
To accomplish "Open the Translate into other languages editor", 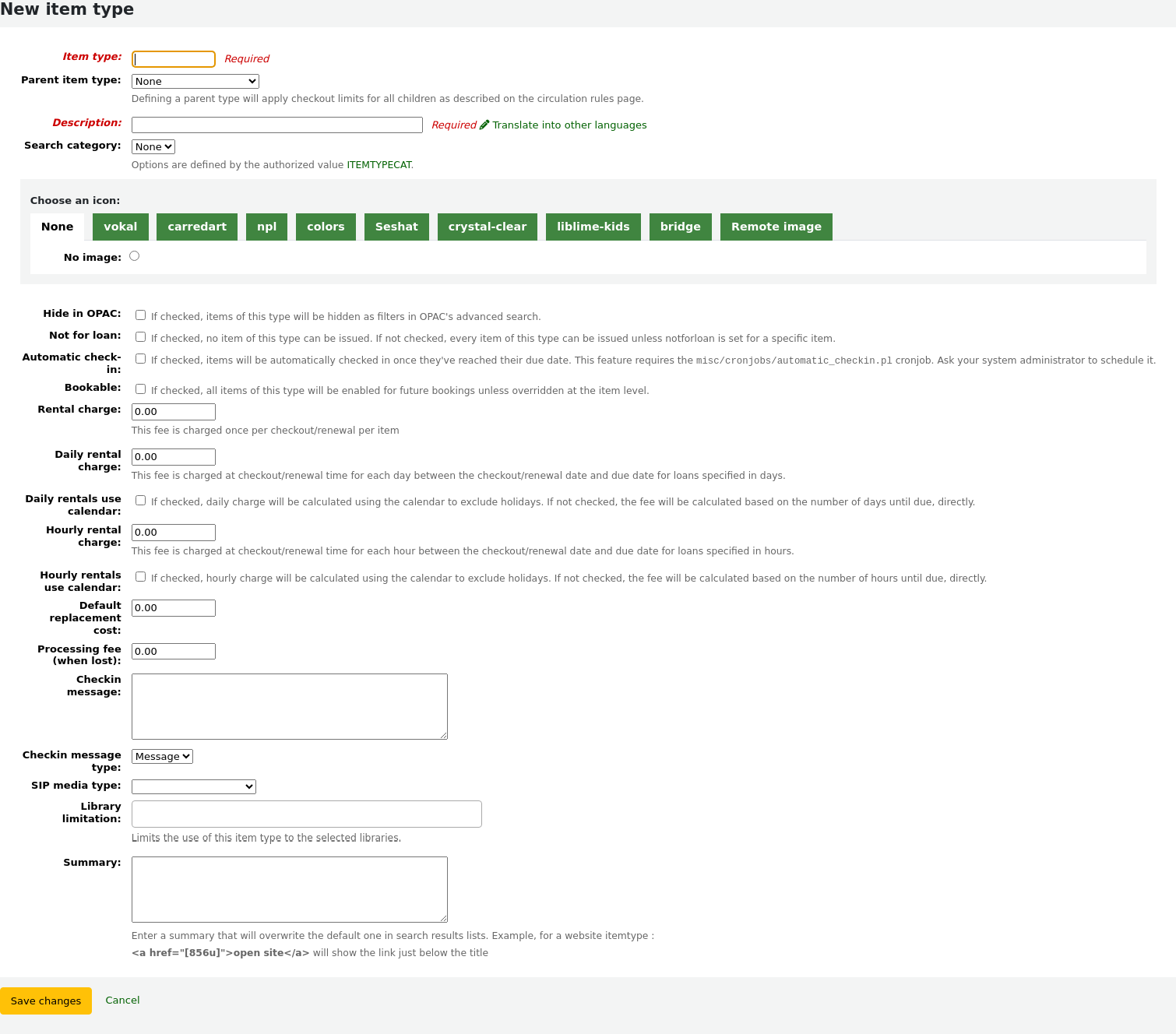I will click(x=570, y=125).
